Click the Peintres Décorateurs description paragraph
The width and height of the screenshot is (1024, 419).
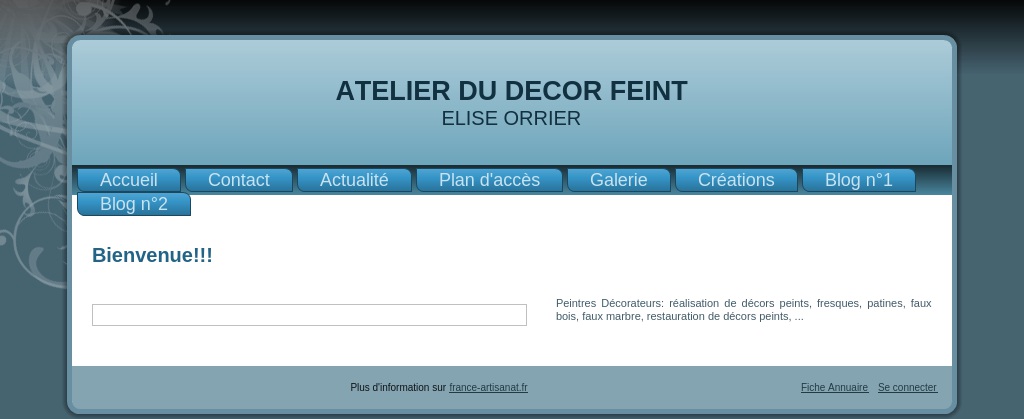coord(743,310)
